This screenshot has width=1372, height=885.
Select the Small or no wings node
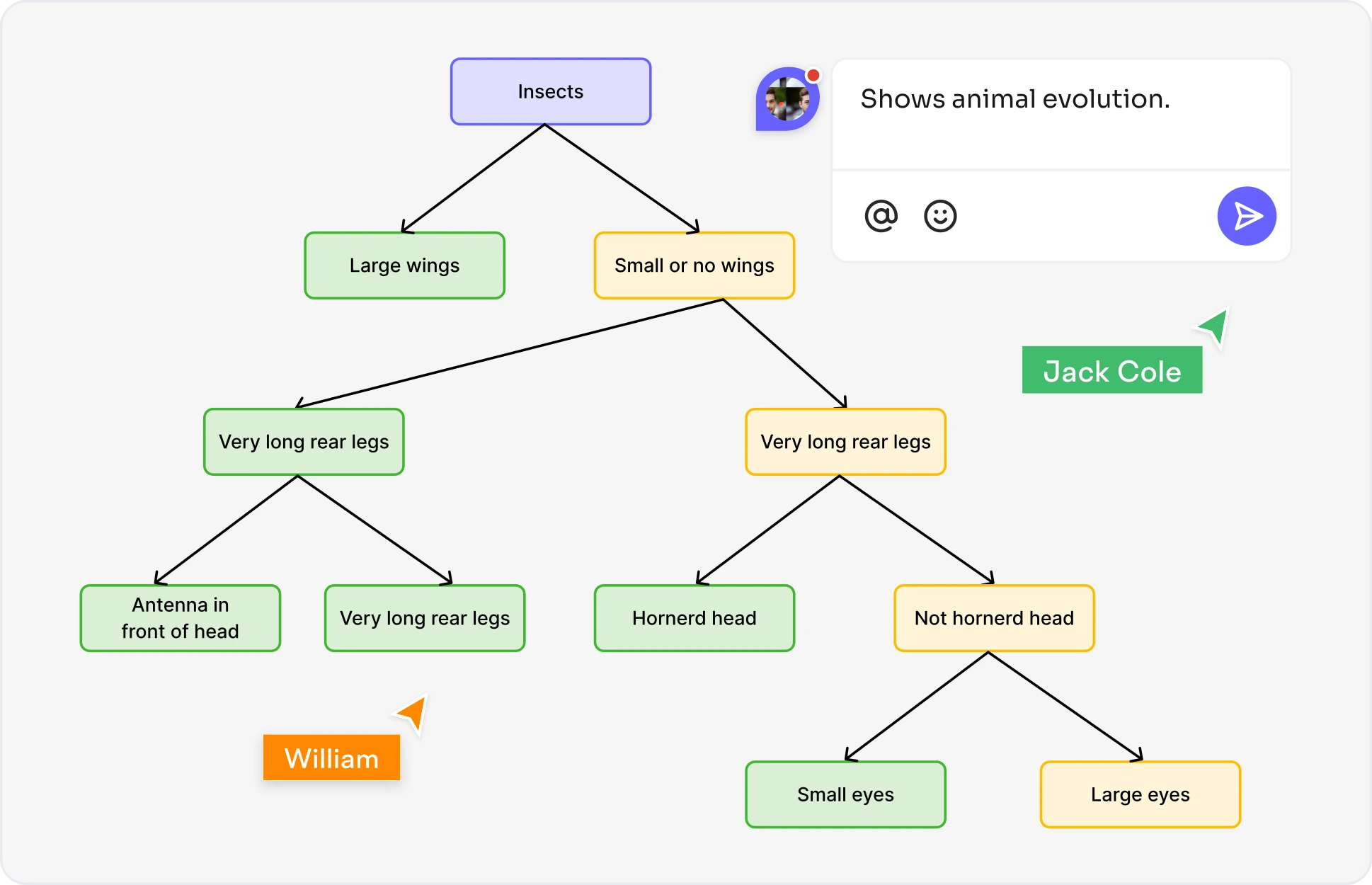tap(694, 265)
